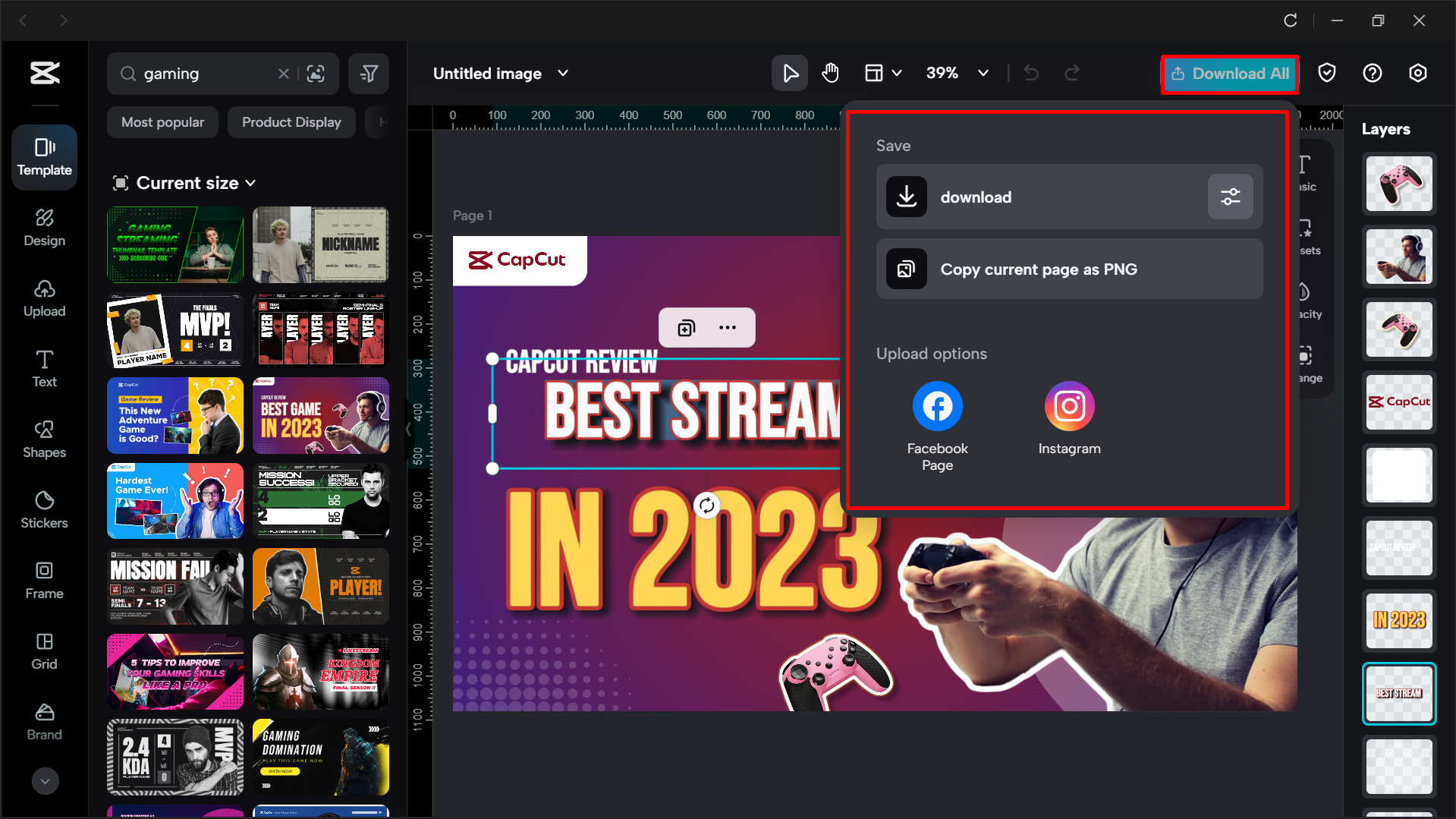
Task: Open the help question mark icon
Action: point(1372,74)
